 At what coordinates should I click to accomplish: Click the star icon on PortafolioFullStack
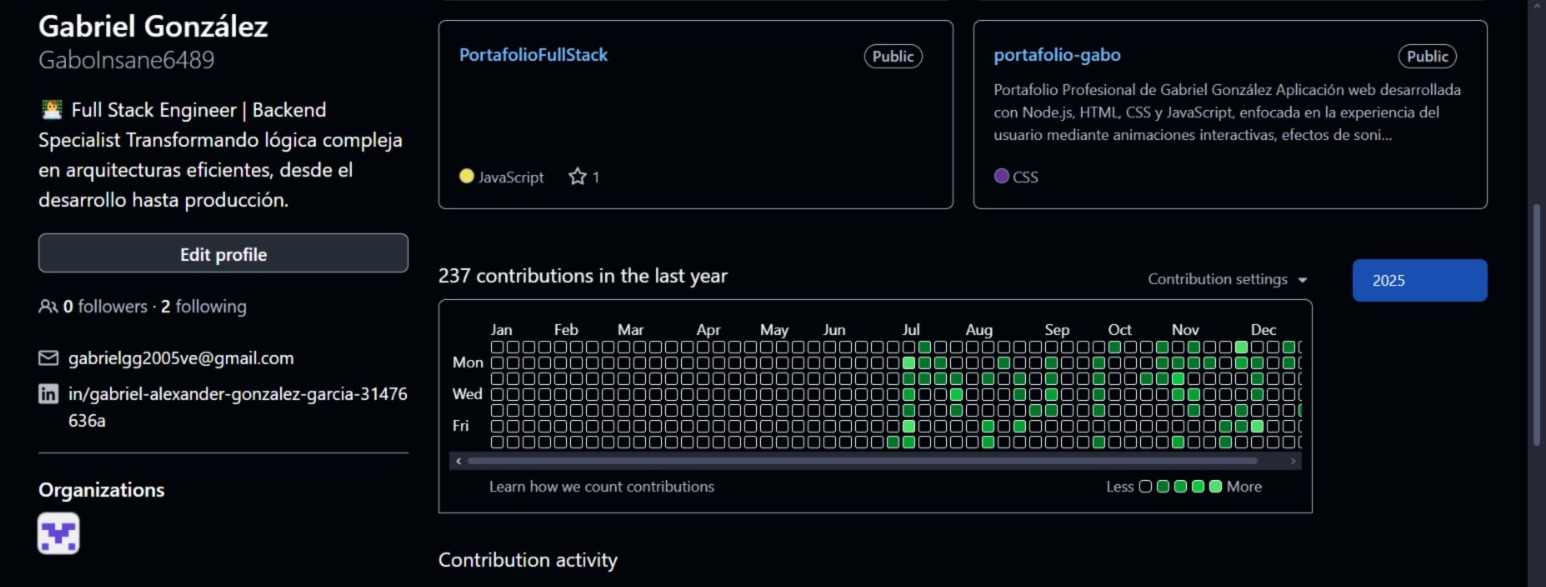tap(578, 175)
